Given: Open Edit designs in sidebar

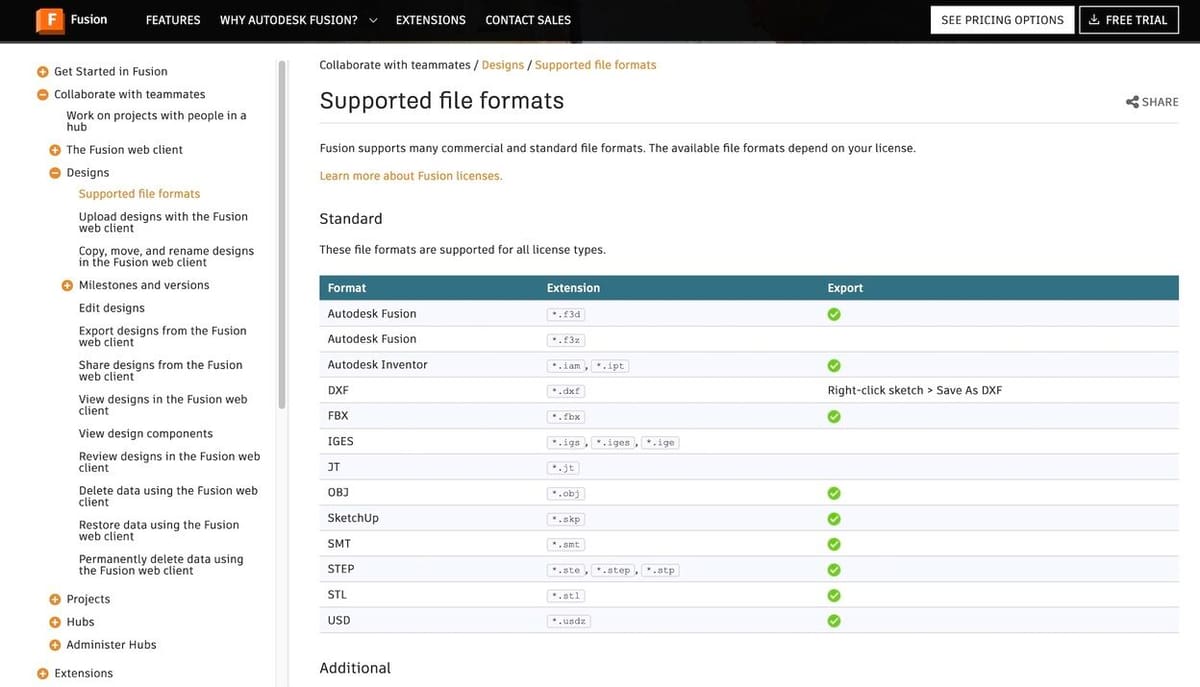Looking at the screenshot, I should click(x=112, y=308).
